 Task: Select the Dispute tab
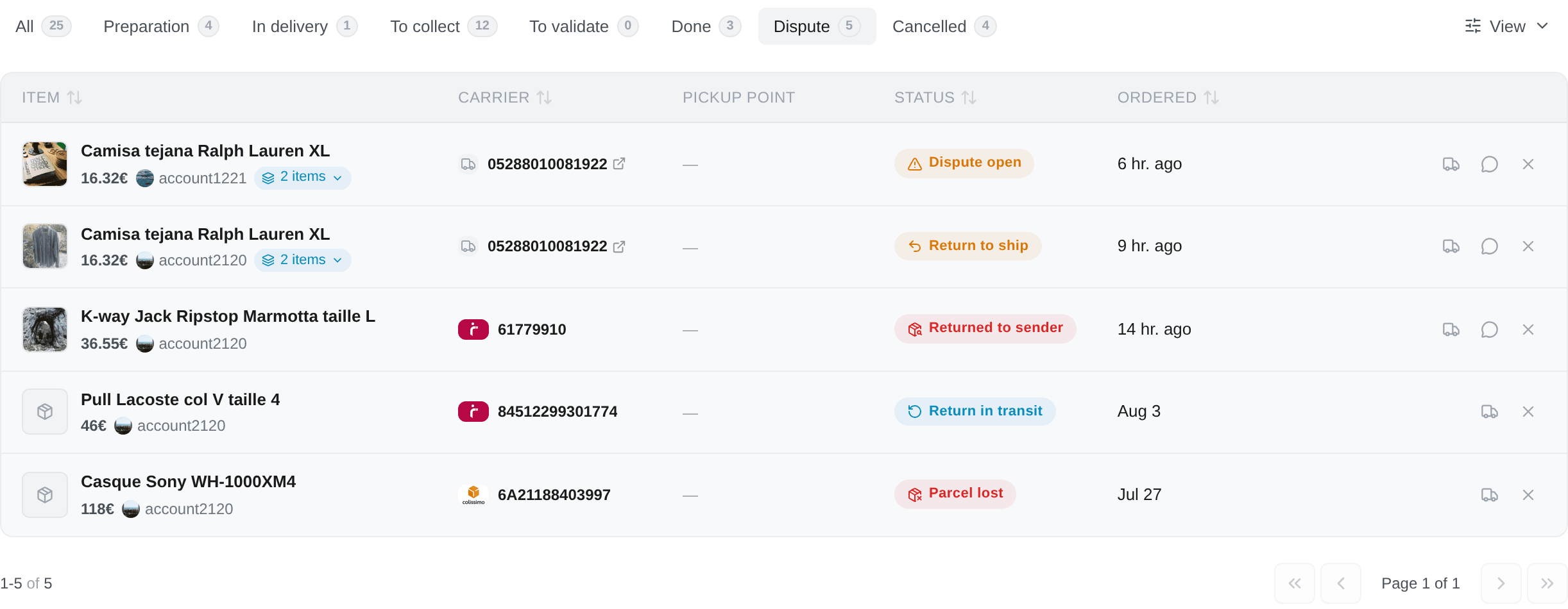(817, 26)
